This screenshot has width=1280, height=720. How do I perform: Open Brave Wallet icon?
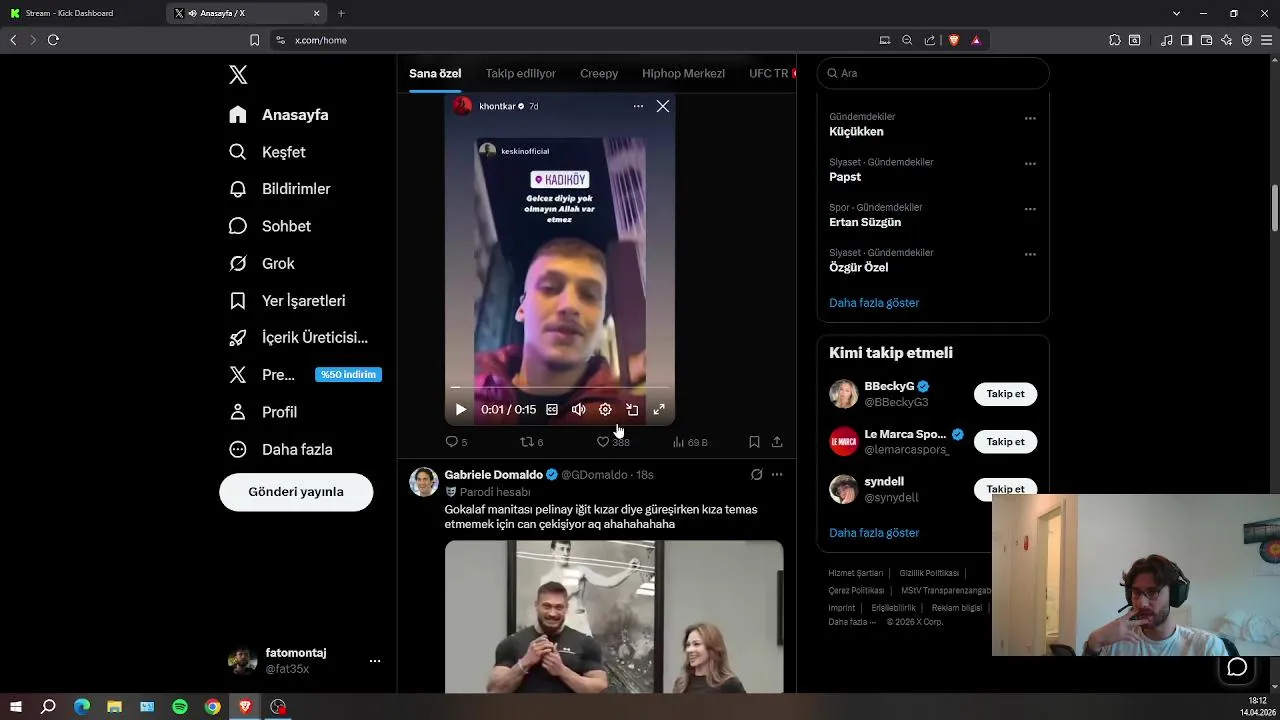click(1206, 40)
